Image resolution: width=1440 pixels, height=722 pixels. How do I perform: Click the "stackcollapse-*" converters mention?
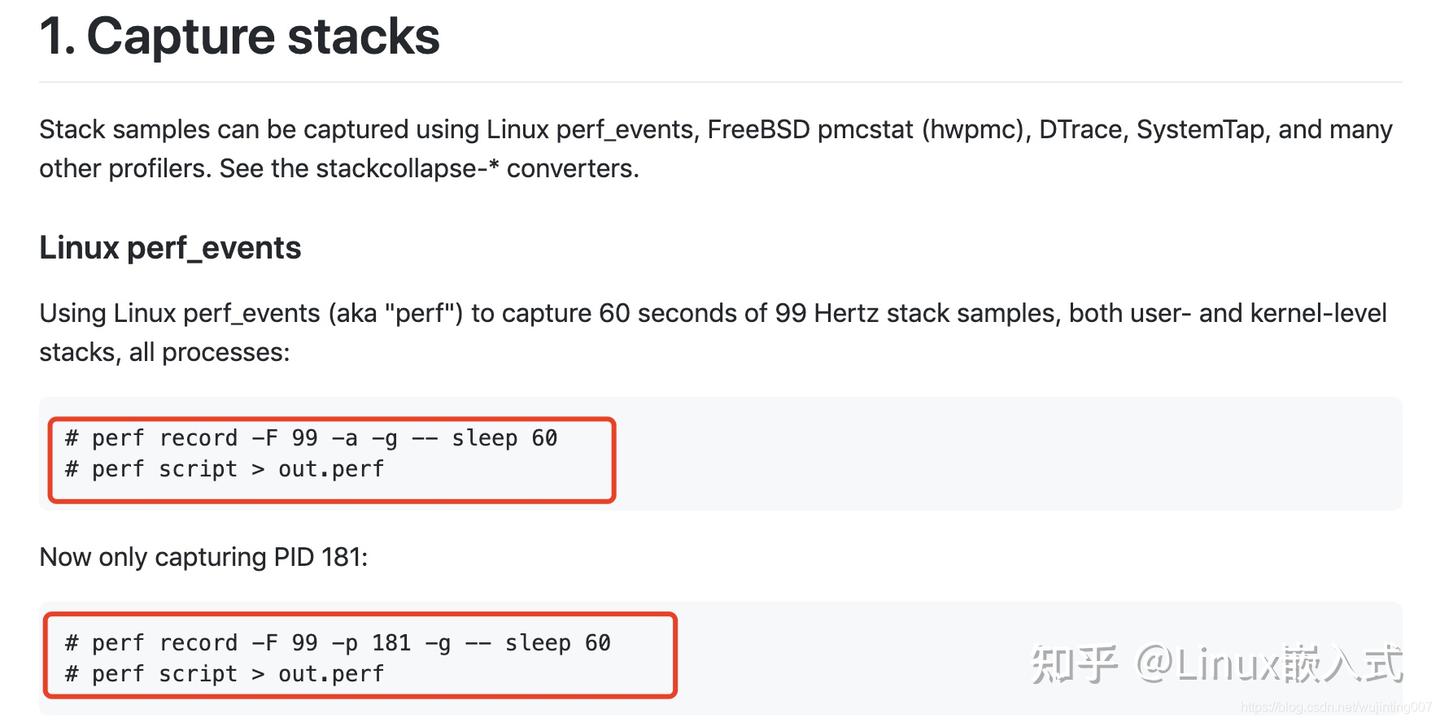click(x=408, y=168)
